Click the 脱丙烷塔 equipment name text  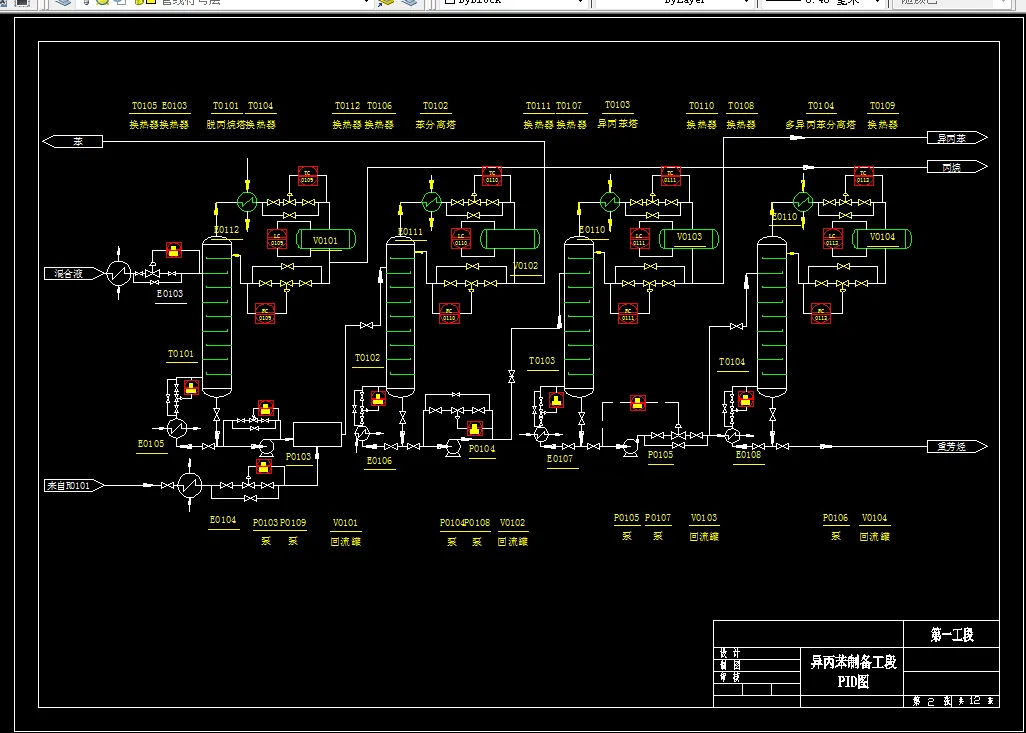(x=226, y=124)
